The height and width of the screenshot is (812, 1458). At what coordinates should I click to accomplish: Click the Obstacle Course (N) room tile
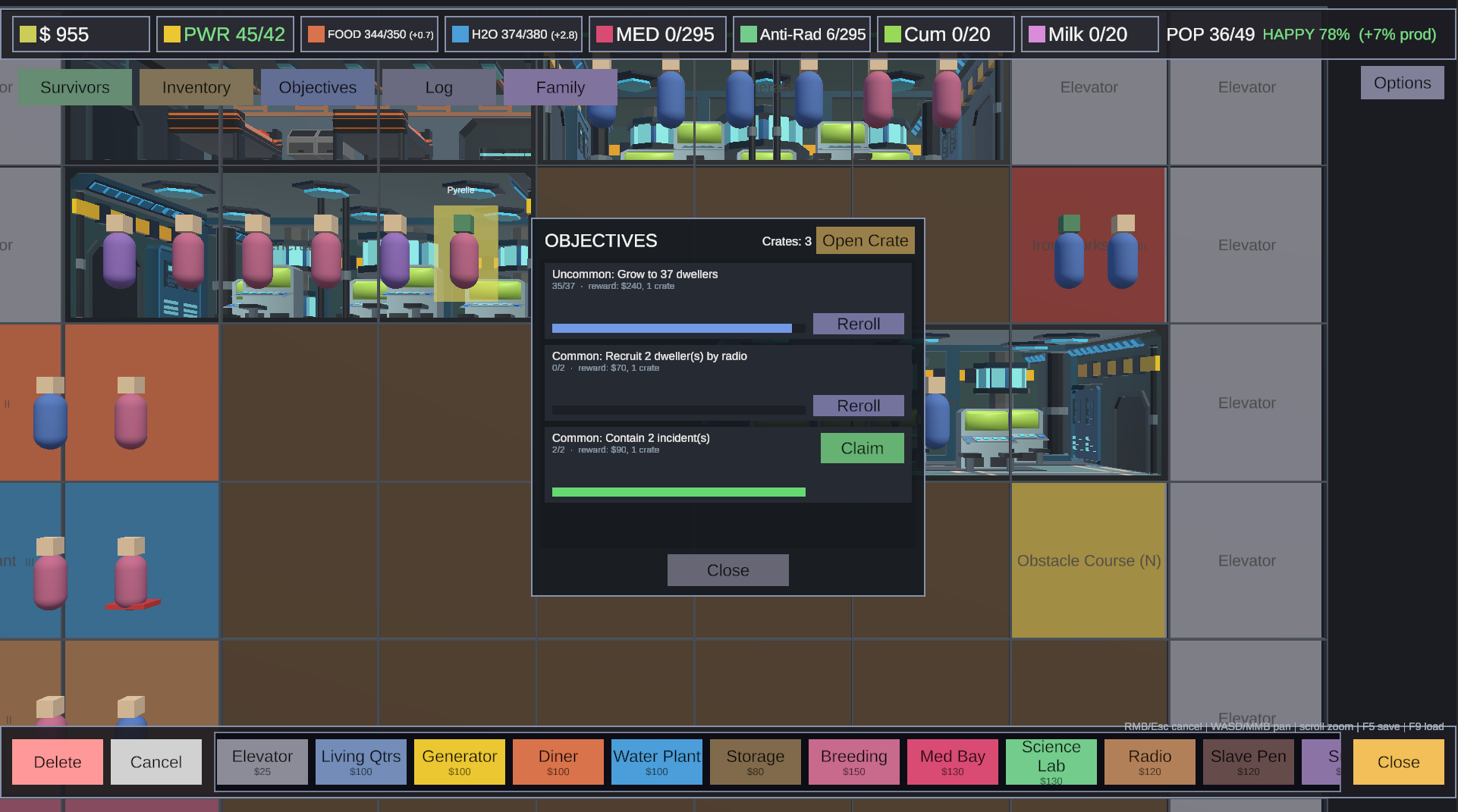pos(1089,560)
